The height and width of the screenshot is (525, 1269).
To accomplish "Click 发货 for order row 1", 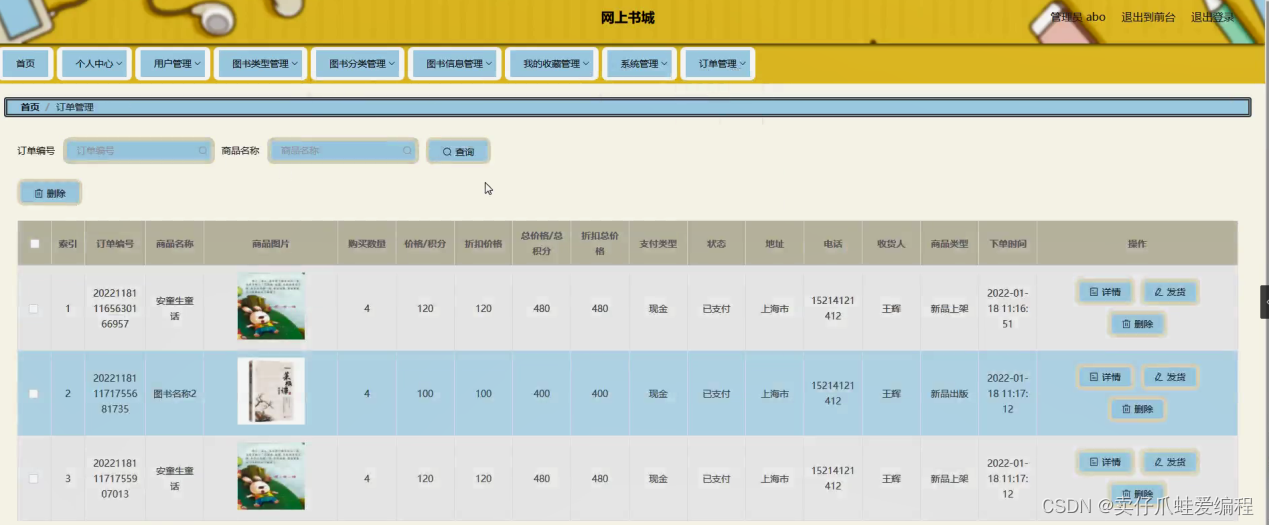I will pos(1169,292).
